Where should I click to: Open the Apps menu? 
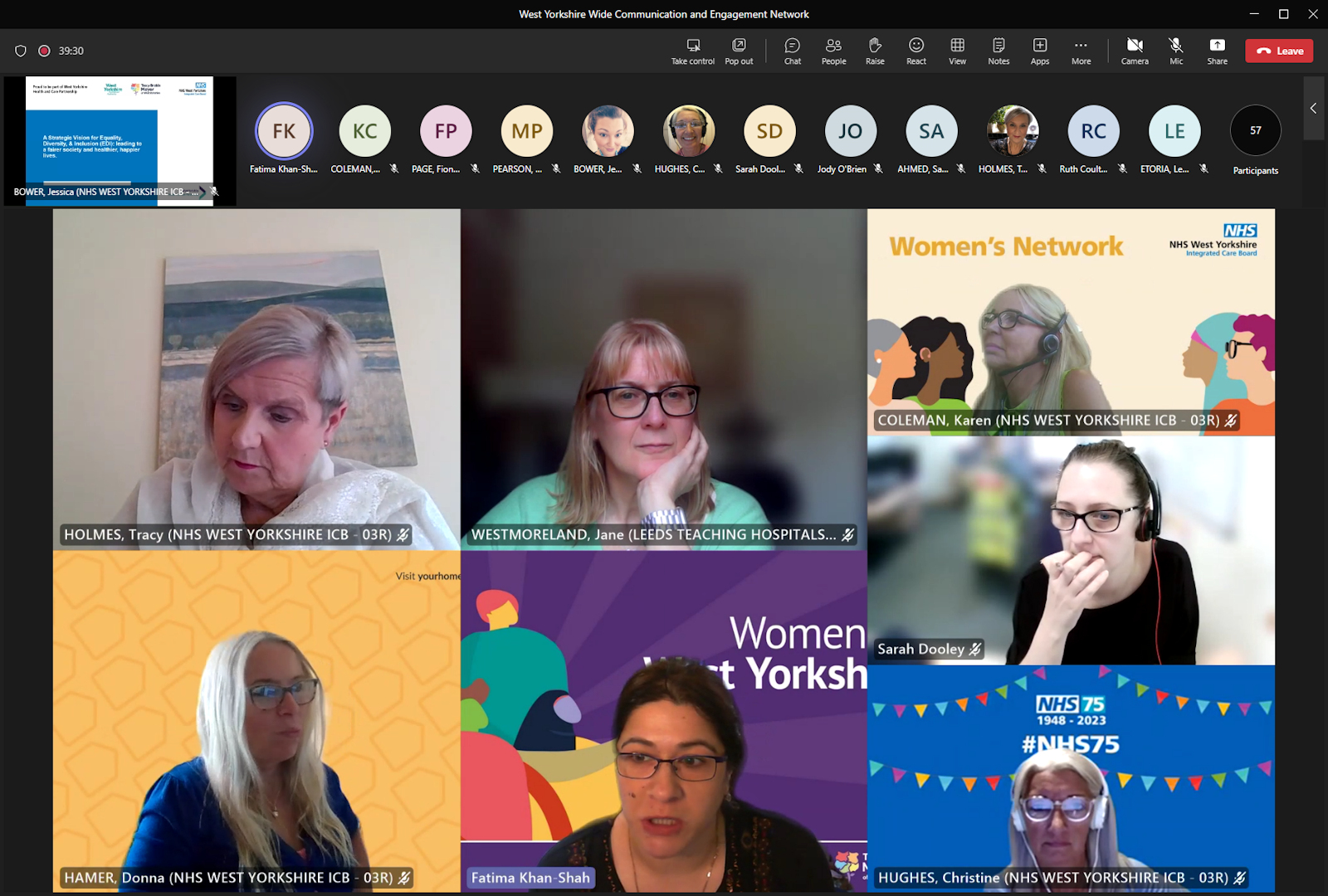tap(1040, 51)
